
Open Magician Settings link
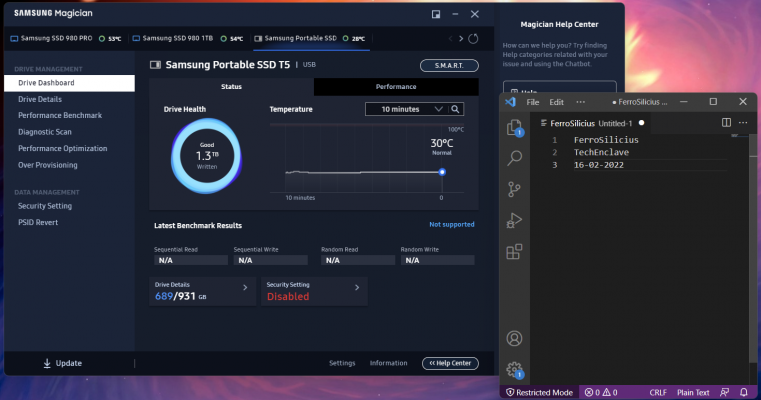pyautogui.click(x=342, y=363)
